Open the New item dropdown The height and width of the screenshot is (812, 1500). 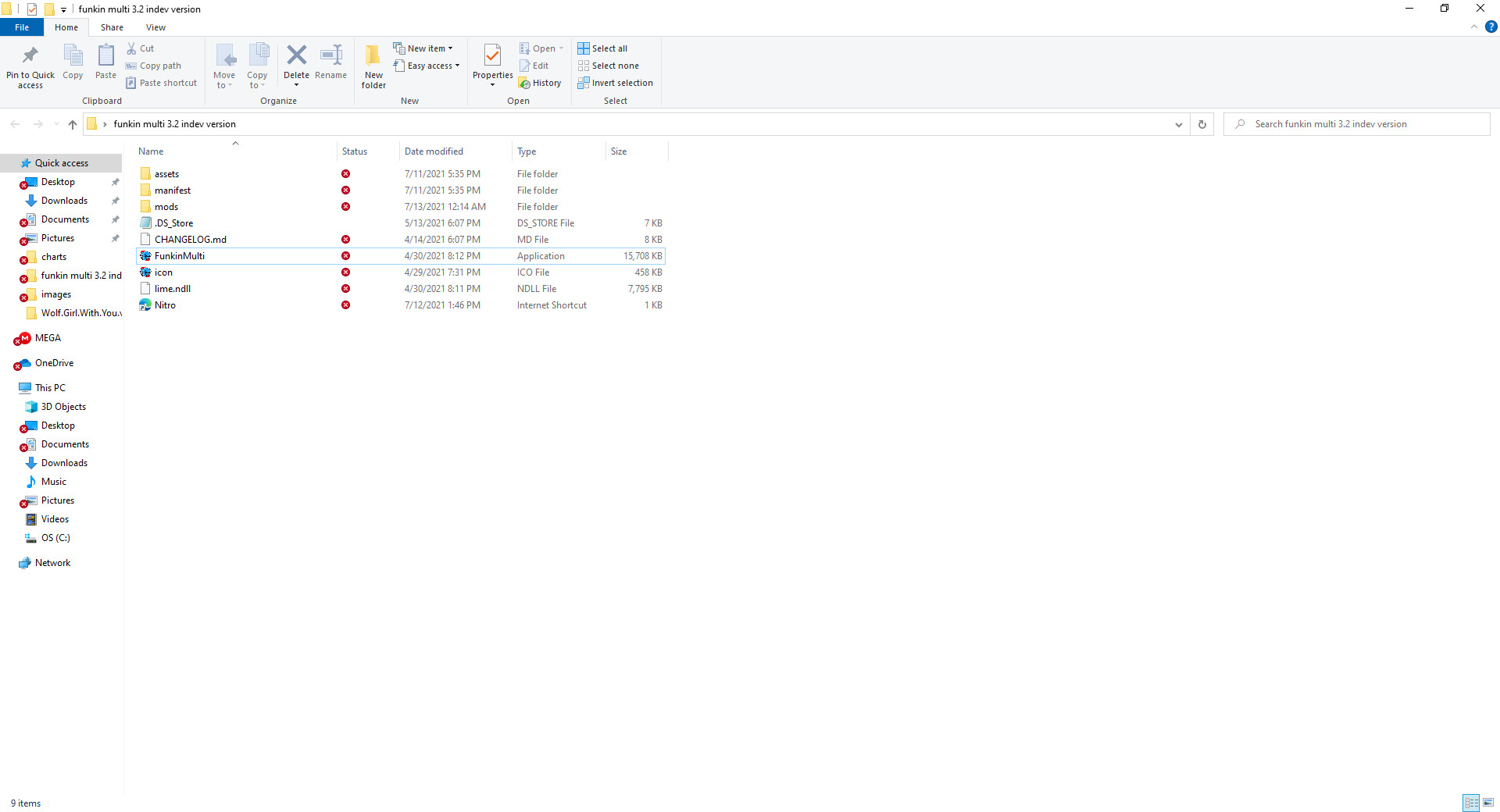(424, 48)
